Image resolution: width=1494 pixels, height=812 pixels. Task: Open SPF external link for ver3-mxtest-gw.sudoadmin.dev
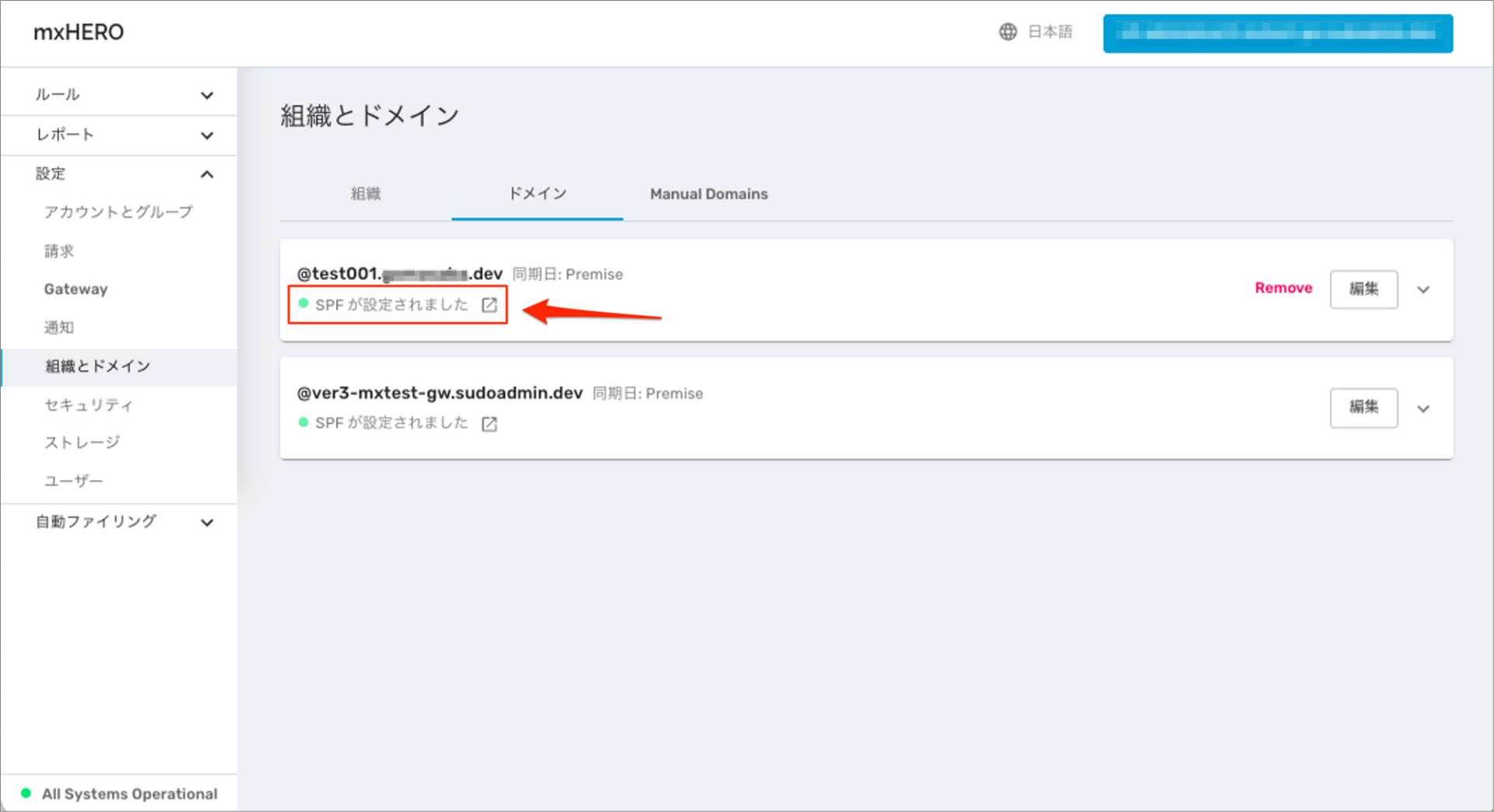pos(489,424)
